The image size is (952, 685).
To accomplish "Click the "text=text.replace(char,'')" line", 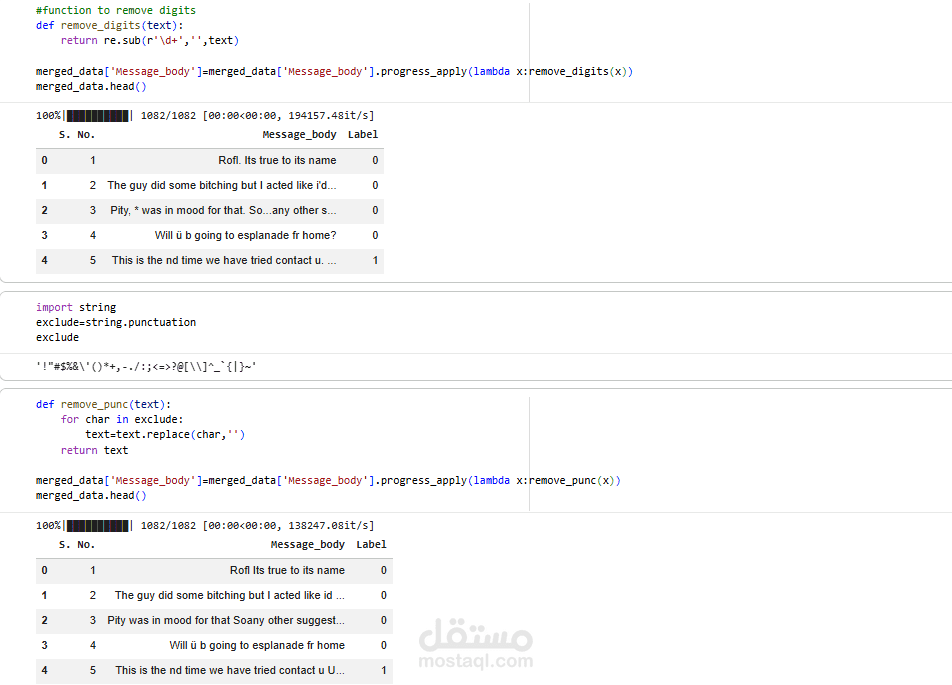I will click(x=165, y=435).
